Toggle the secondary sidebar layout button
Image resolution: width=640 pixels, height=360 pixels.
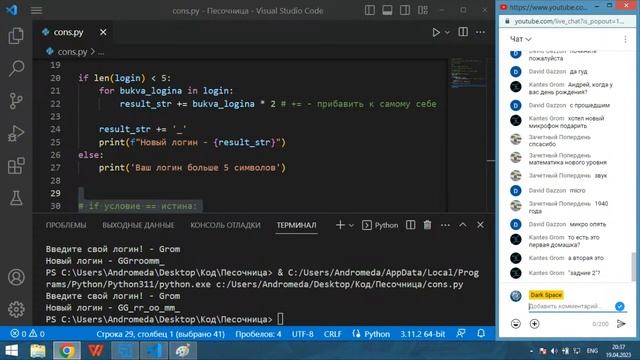405,10
